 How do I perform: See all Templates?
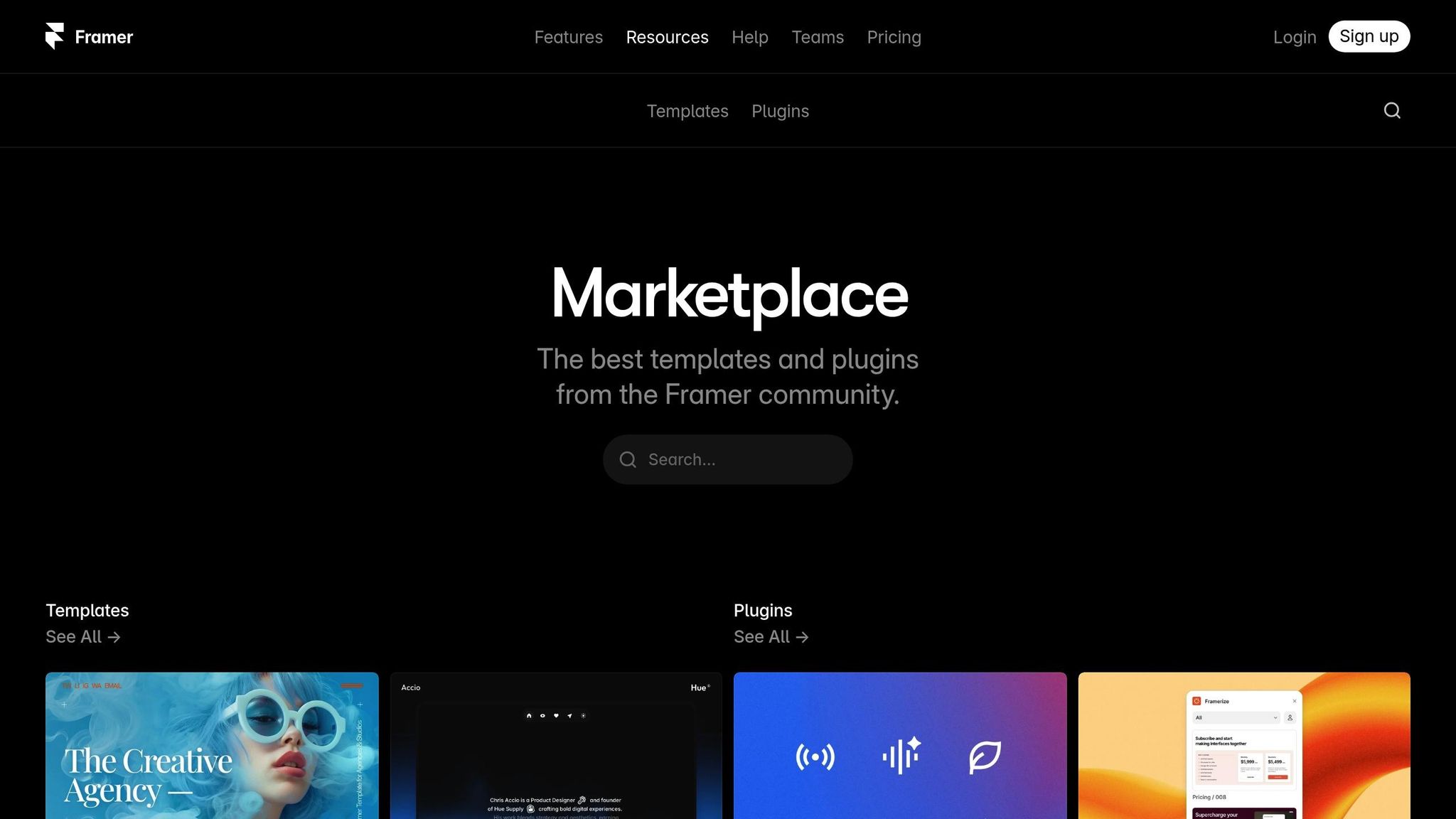[83, 637]
